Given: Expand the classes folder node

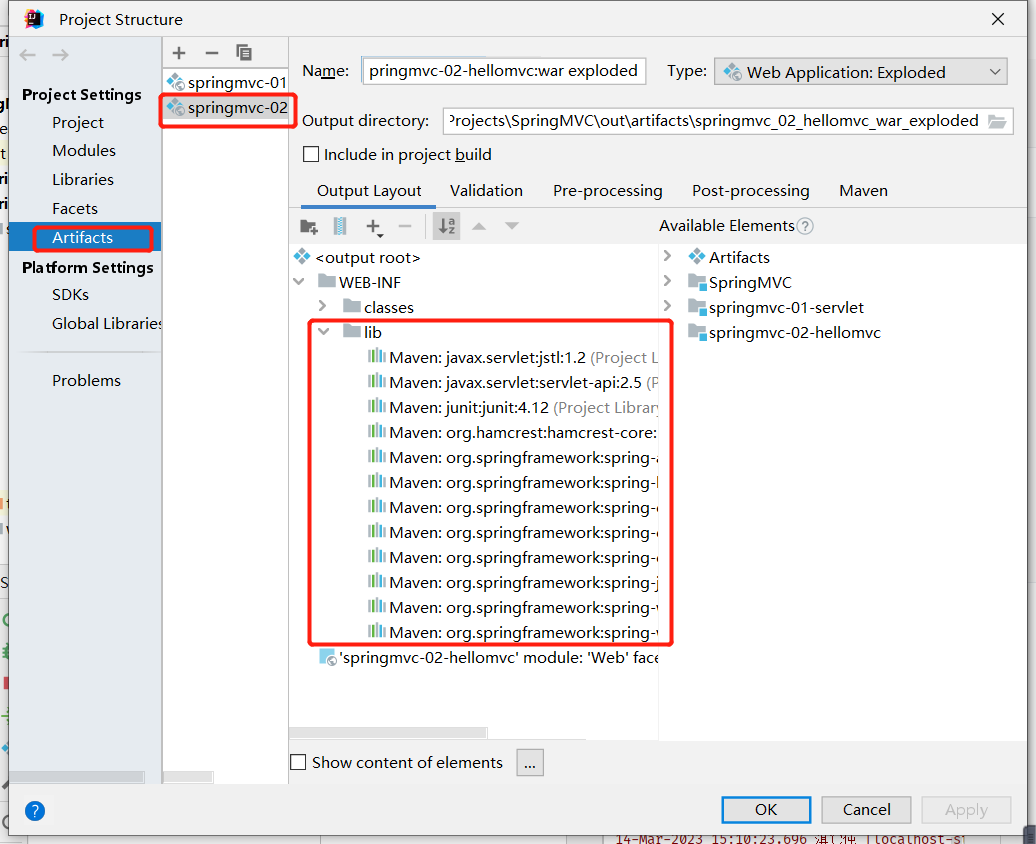Looking at the screenshot, I should pos(322,306).
